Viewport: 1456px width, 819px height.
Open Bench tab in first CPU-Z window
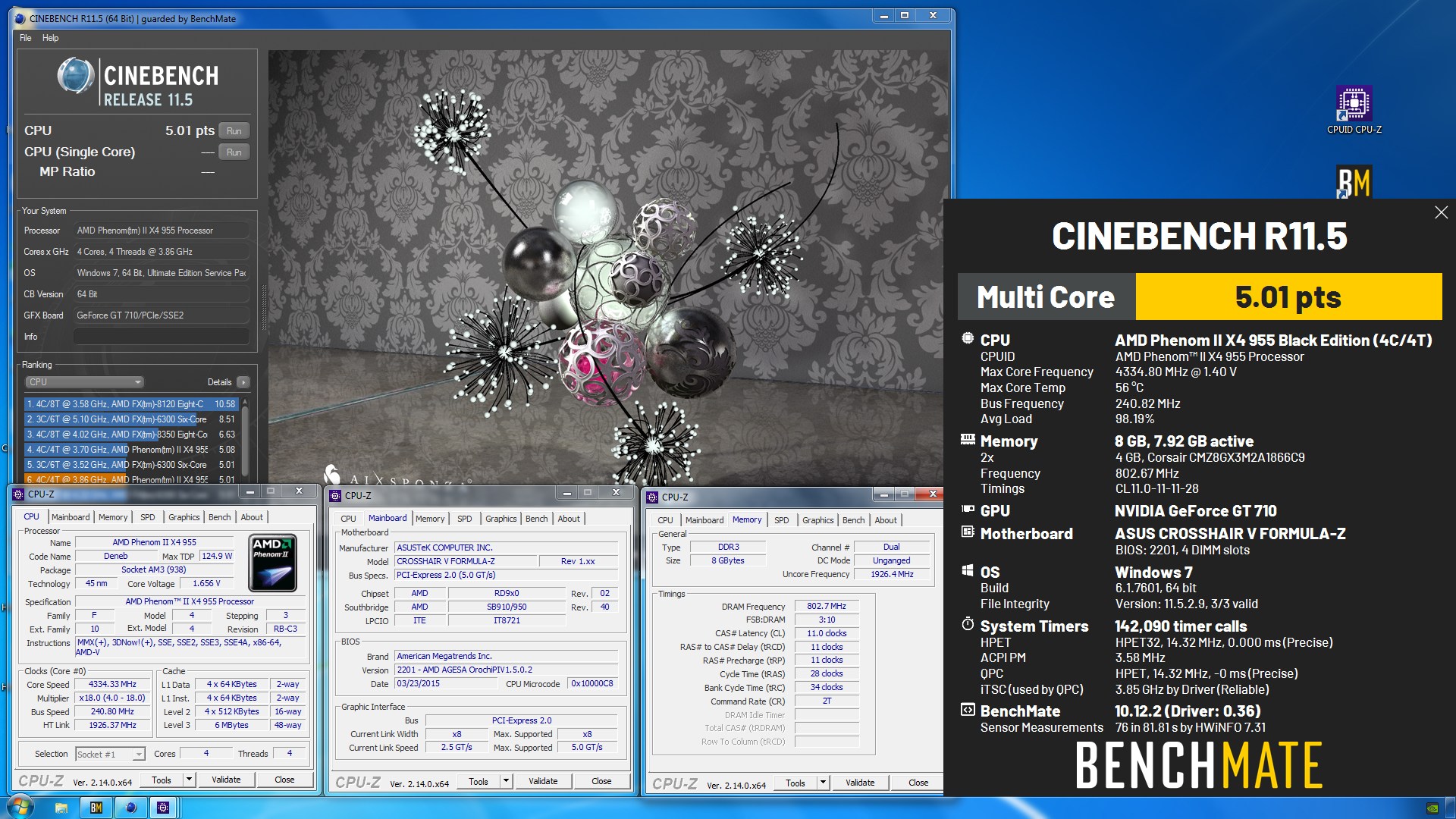[220, 517]
